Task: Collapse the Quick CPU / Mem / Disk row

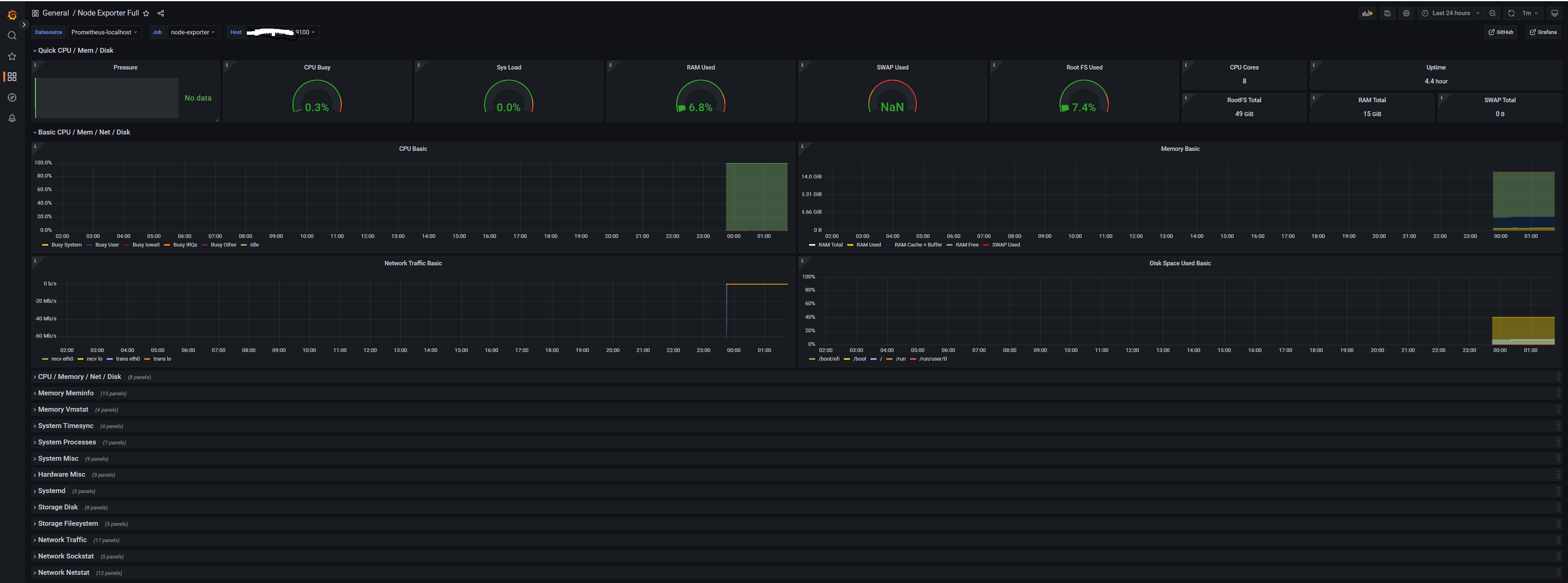Action: tap(76, 51)
